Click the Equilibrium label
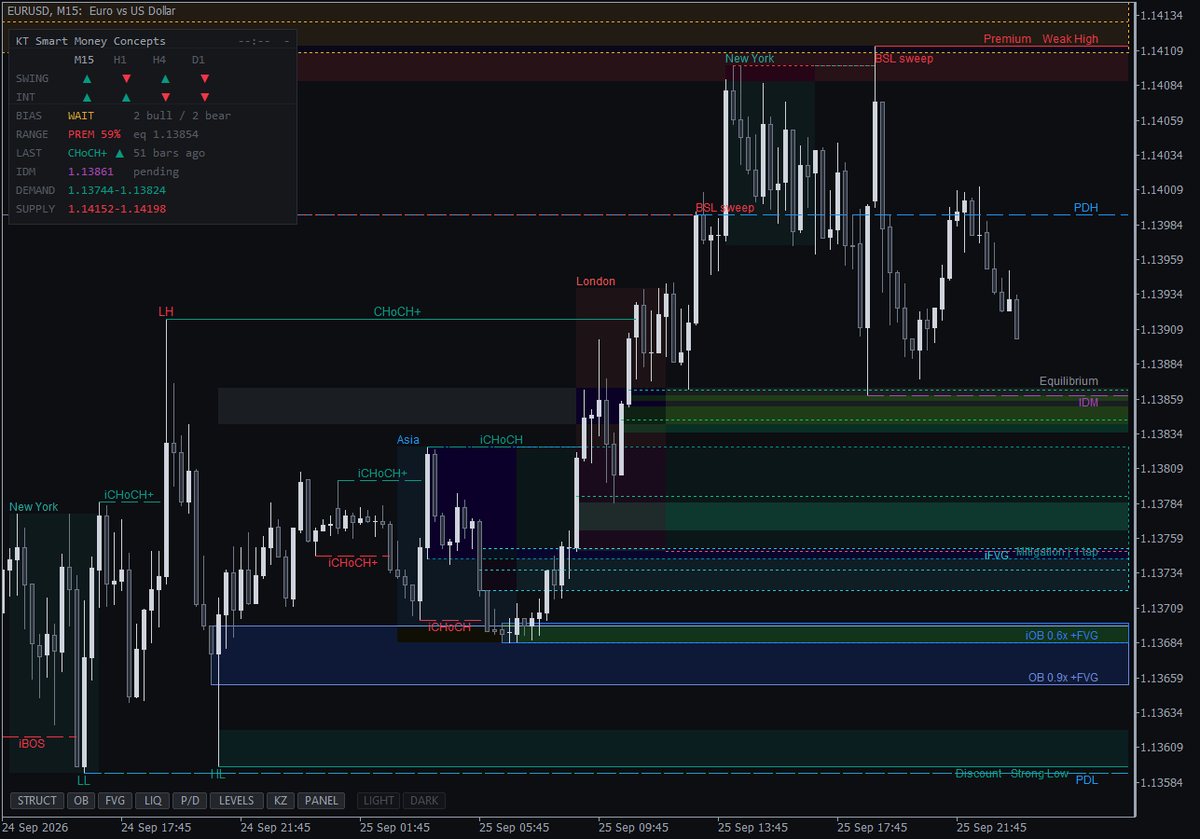The width and height of the screenshot is (1200, 839). (1068, 381)
